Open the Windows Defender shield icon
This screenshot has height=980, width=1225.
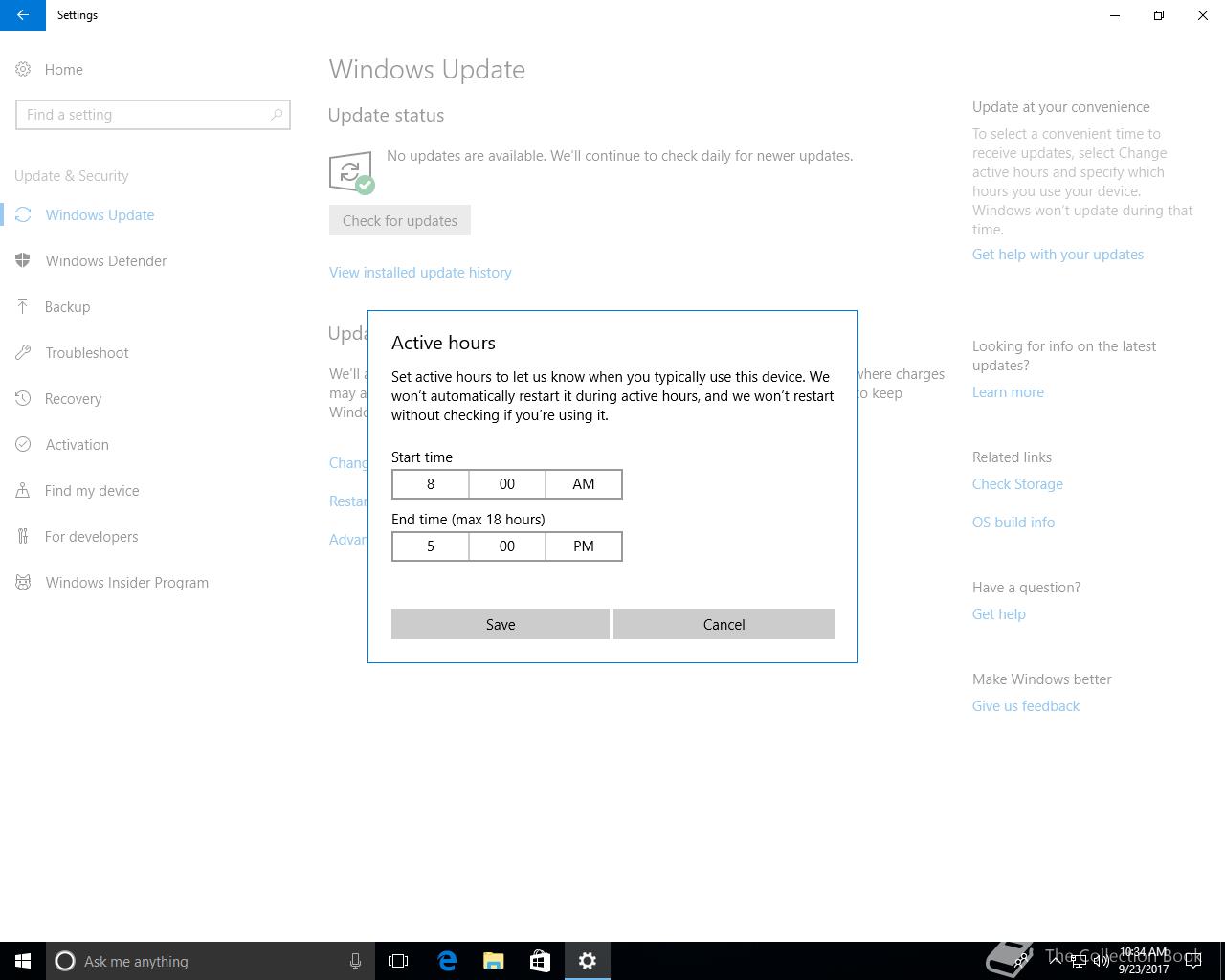pyautogui.click(x=23, y=260)
